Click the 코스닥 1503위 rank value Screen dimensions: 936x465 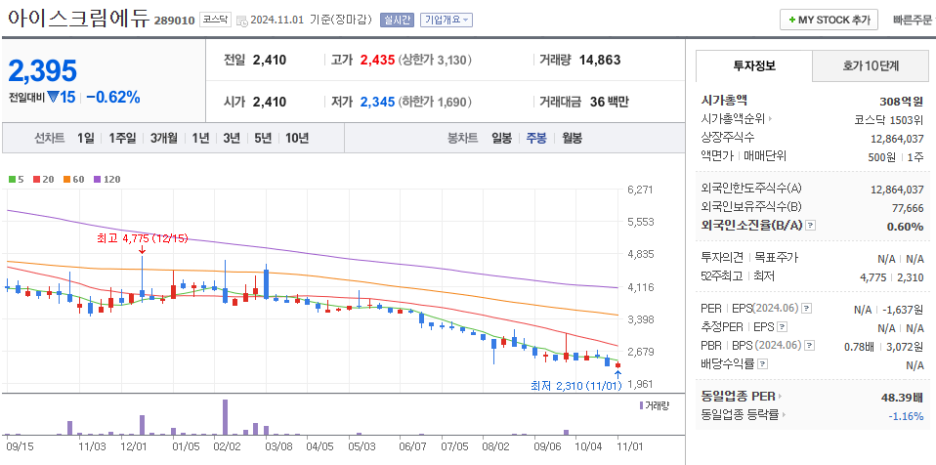(889, 119)
